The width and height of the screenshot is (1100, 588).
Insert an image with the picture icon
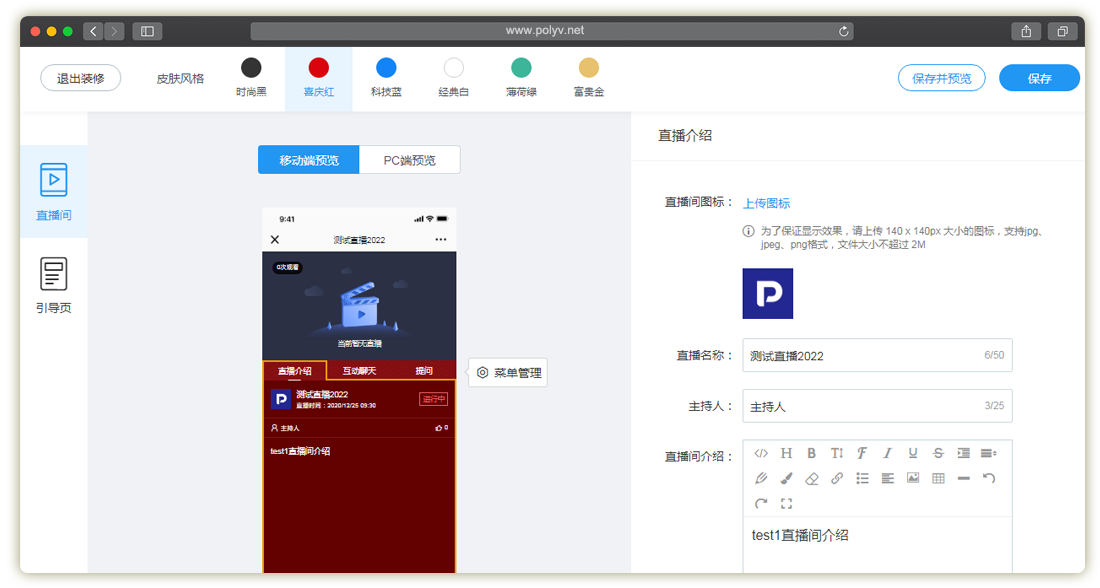point(912,478)
